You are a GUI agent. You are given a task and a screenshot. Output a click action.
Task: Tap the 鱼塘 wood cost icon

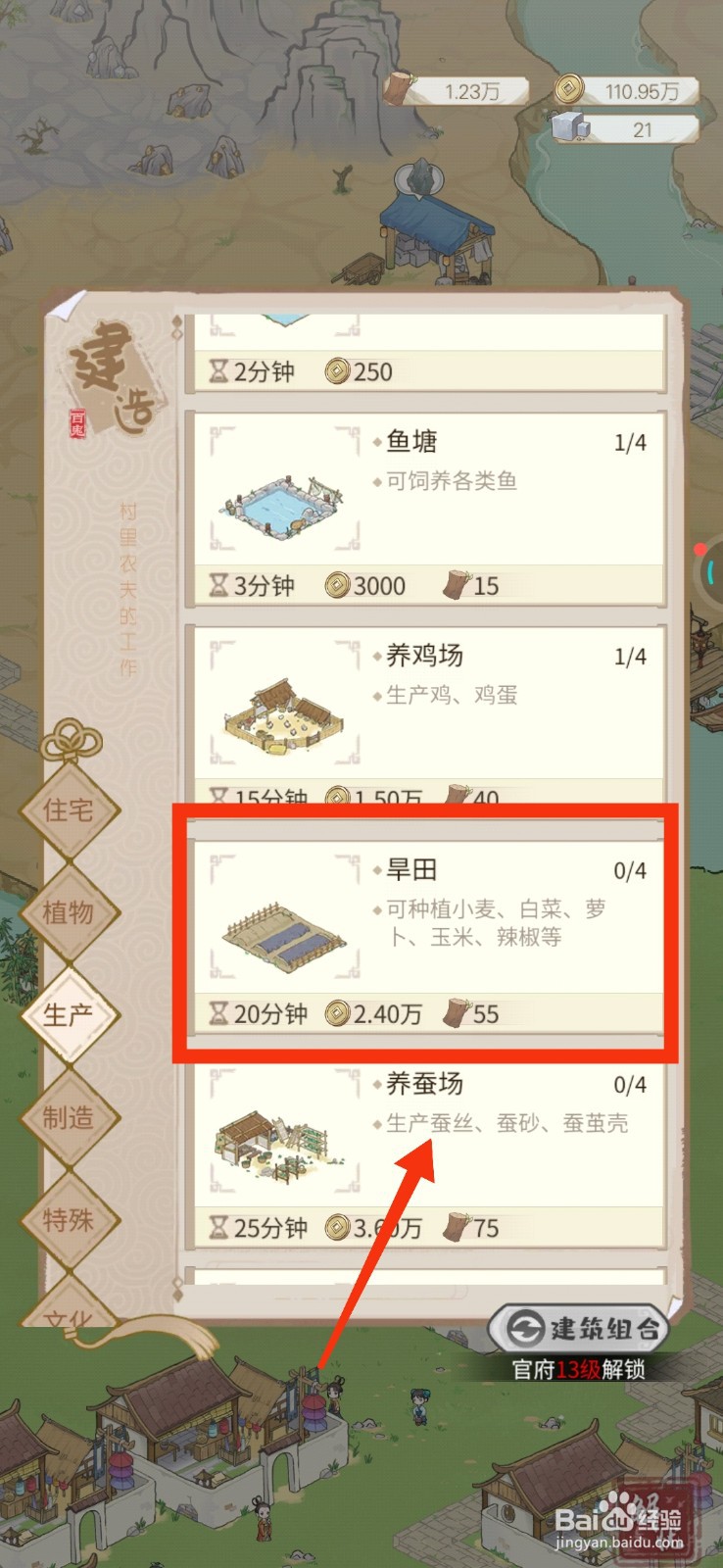coord(457,584)
